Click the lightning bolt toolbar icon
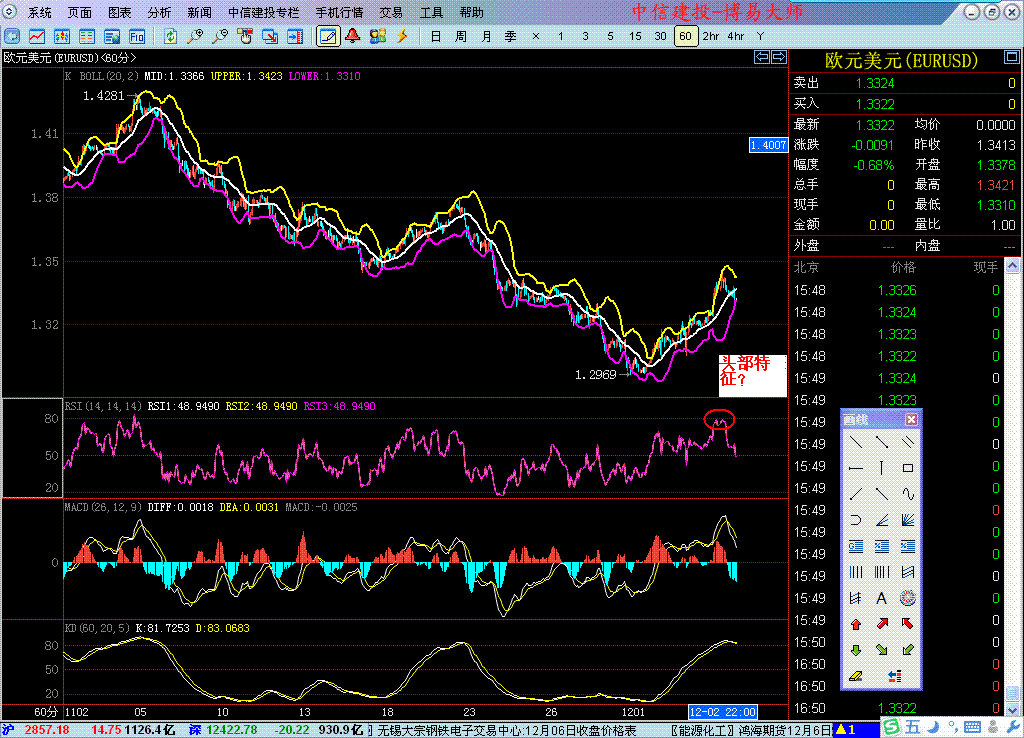Screen dimensions: 1024x738 click(x=402, y=36)
